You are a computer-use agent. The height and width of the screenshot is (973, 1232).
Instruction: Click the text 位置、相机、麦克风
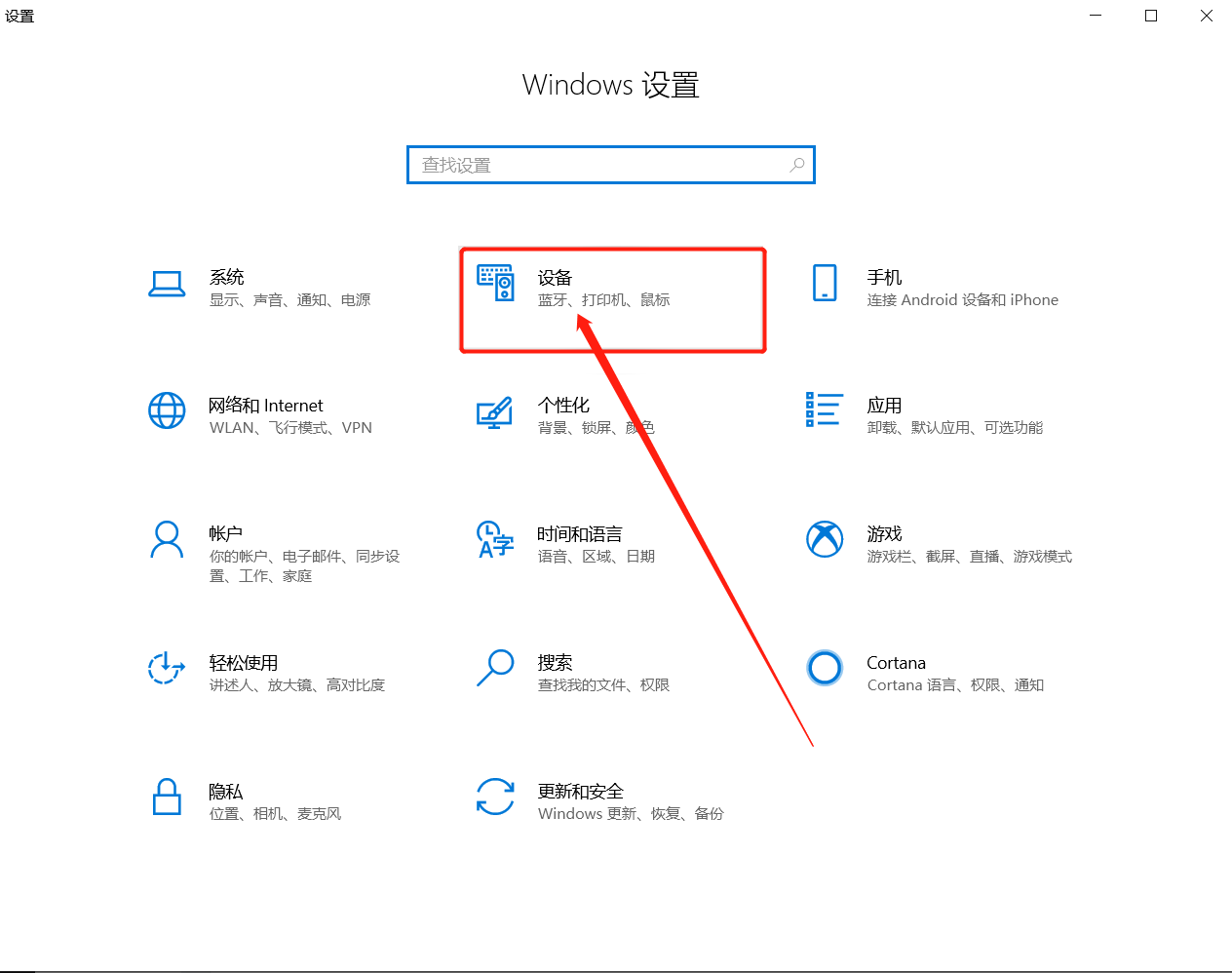pyautogui.click(x=276, y=814)
